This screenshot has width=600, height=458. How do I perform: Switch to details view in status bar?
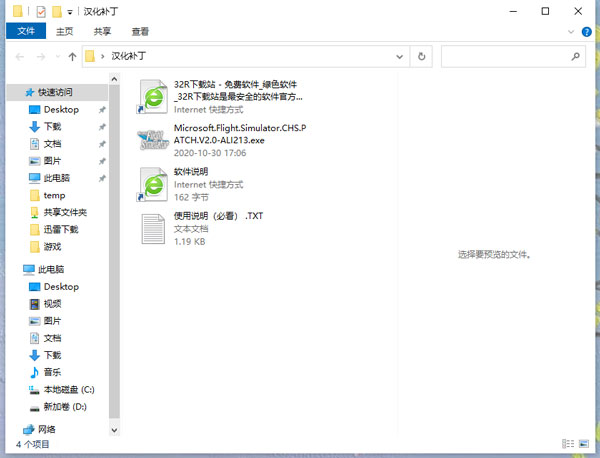[x=570, y=443]
